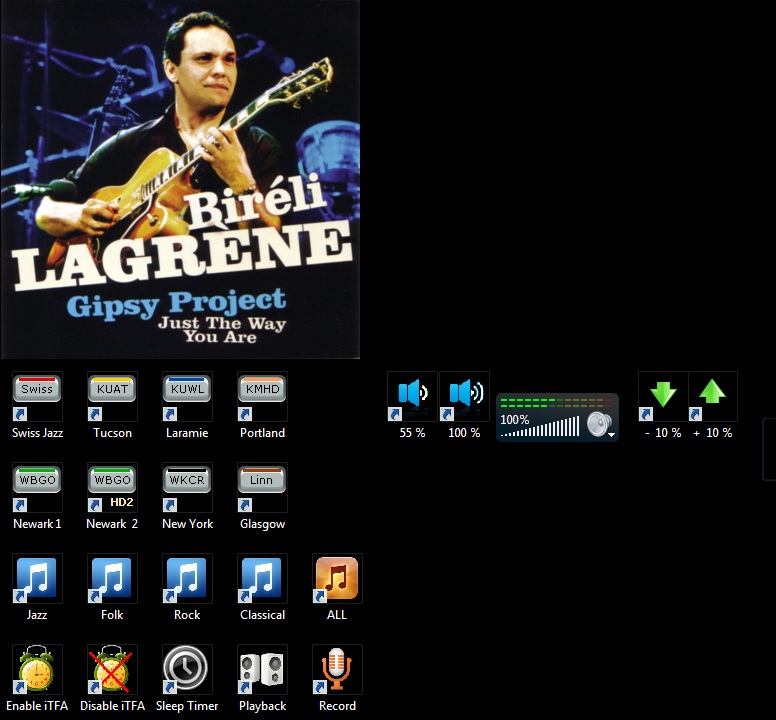
Task: Lower volume using the green down arrow
Action: 663,396
